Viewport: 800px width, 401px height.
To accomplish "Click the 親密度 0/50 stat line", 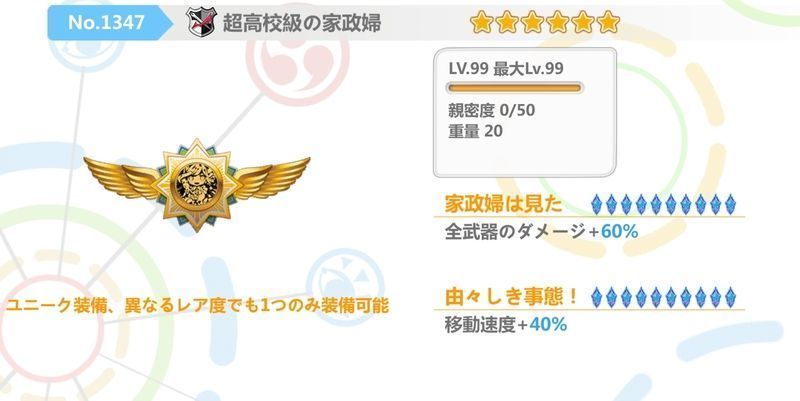I will click(x=491, y=110).
